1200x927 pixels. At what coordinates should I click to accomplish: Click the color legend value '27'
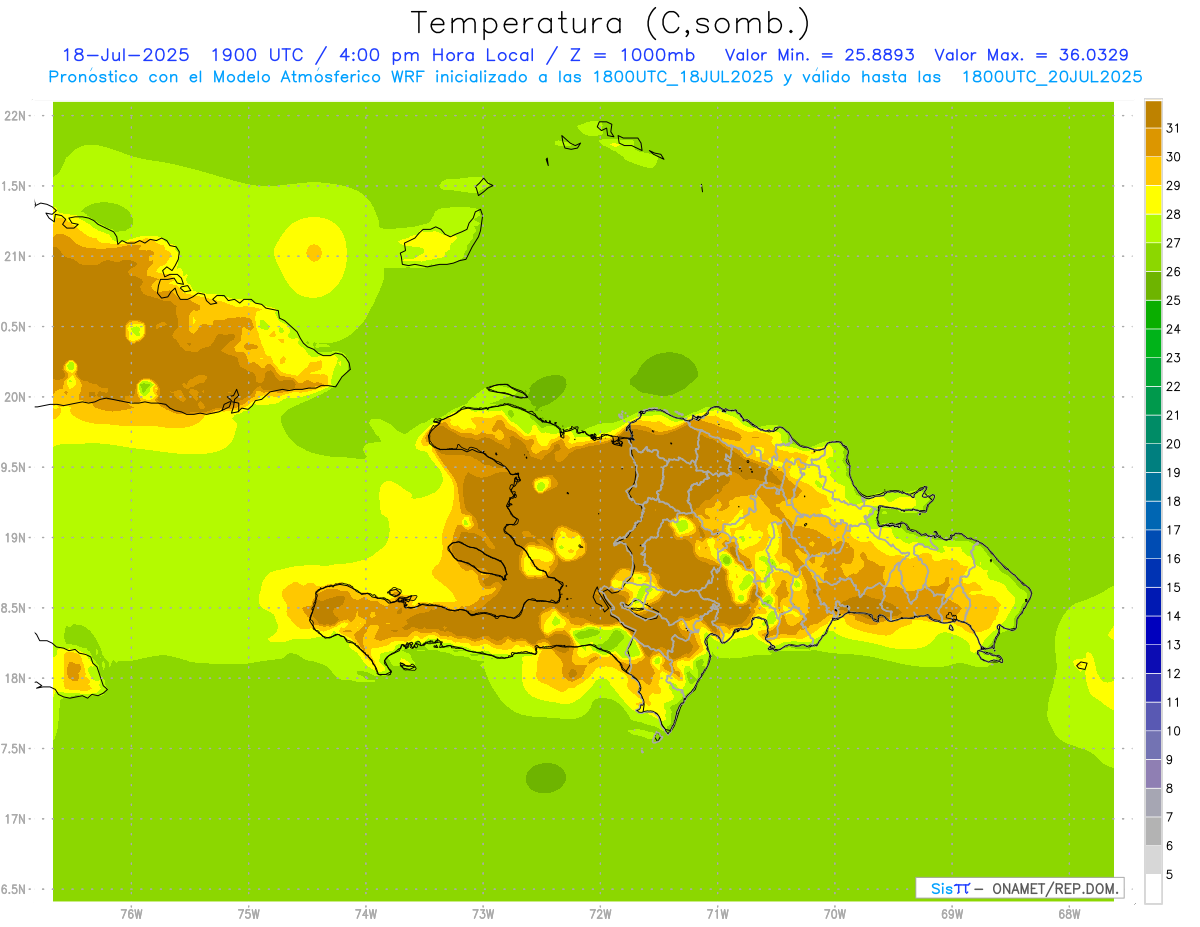(1173, 243)
